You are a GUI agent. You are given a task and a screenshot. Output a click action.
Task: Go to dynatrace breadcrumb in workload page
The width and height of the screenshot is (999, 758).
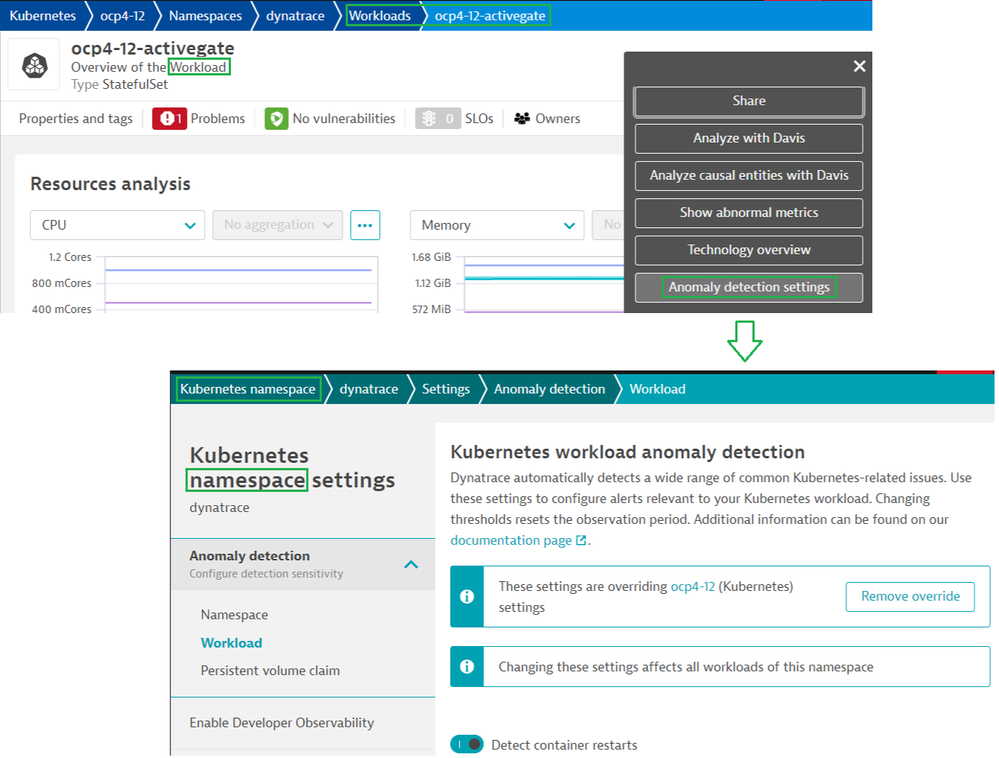(x=295, y=15)
